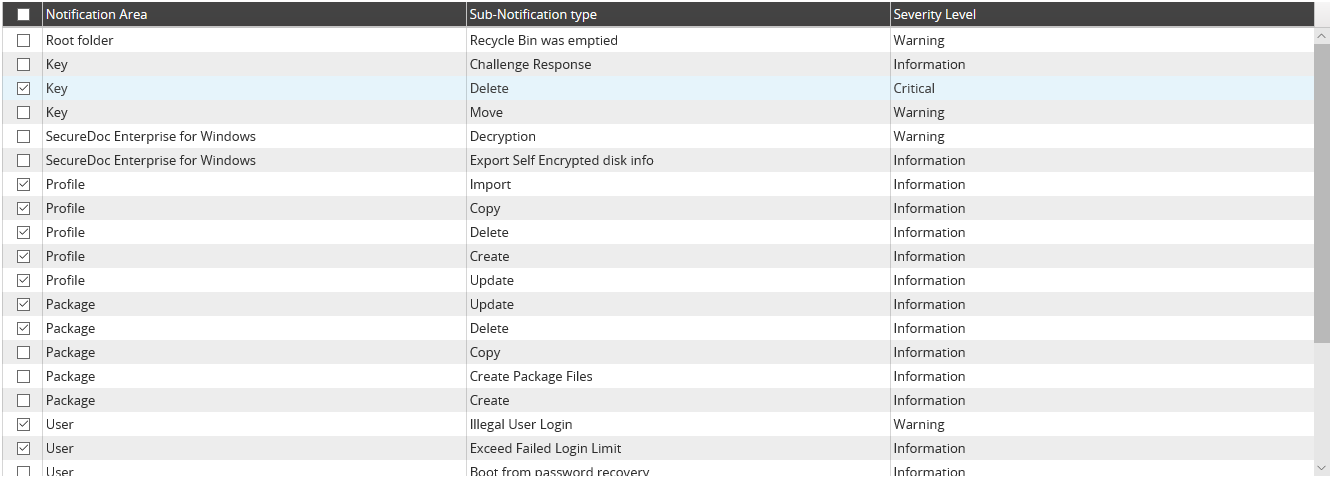Click the scrollbar down arrow
This screenshot has width=1332, height=477.
click(1322, 467)
